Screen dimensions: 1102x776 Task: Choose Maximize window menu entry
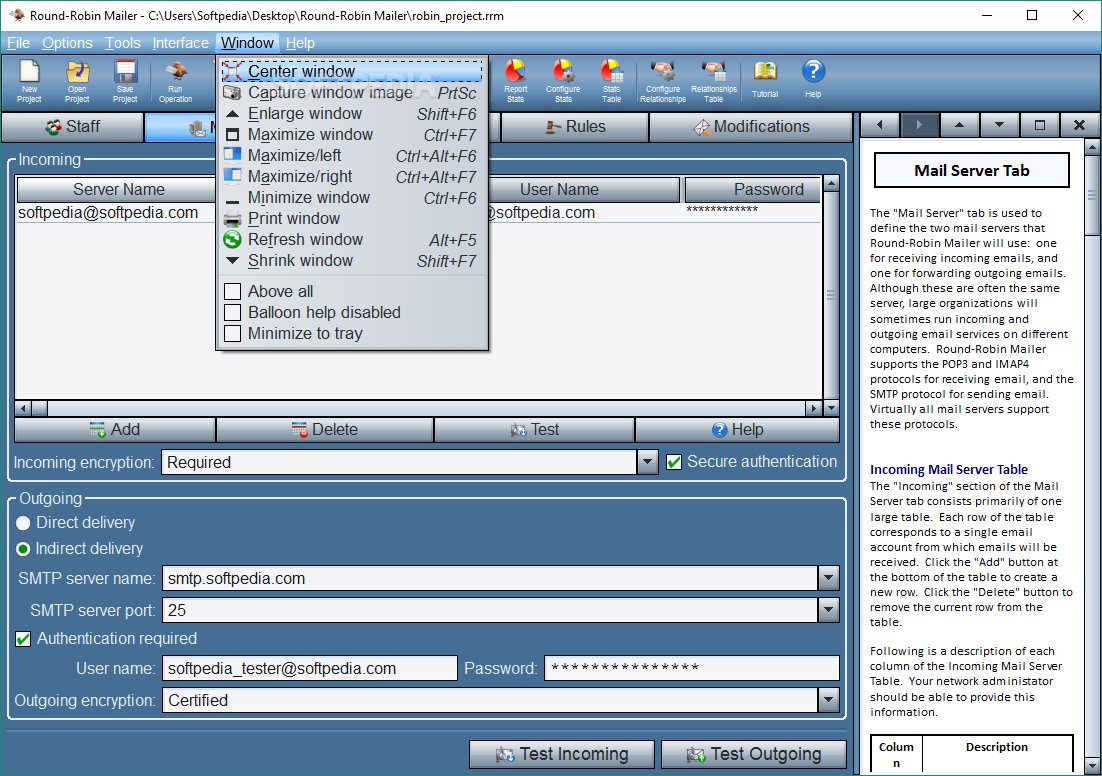352,135
